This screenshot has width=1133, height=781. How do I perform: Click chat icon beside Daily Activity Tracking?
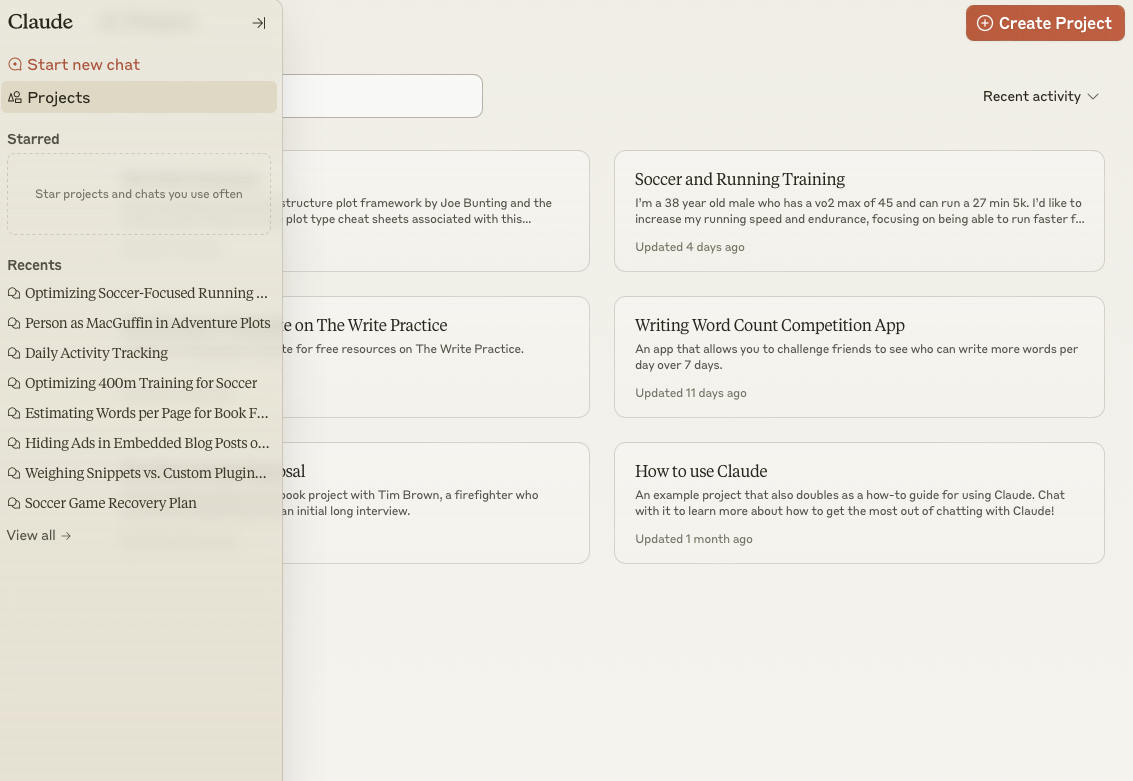(14, 353)
